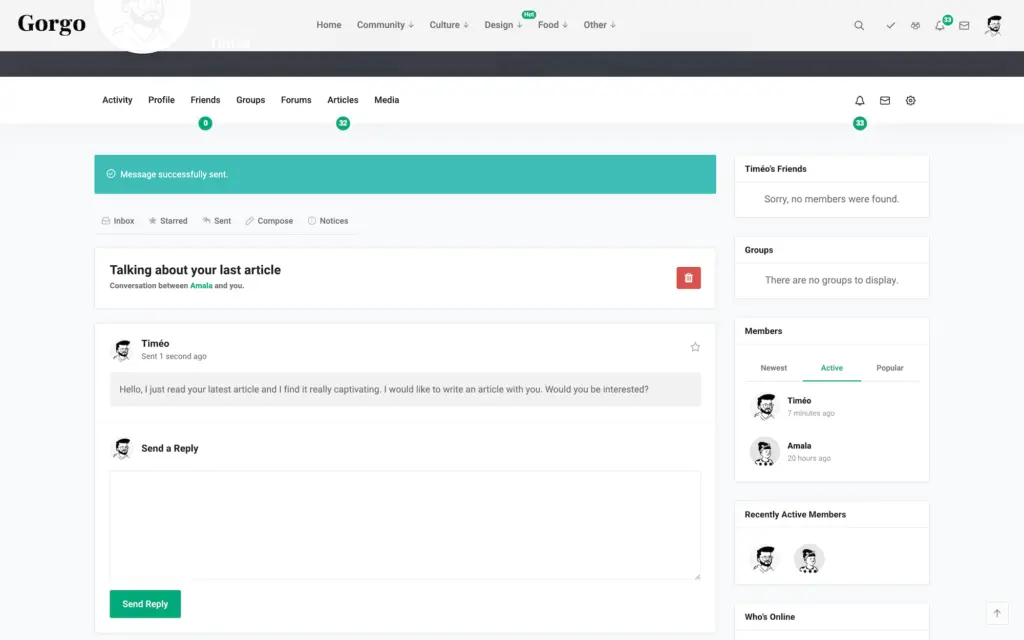Open notifications via the bell icon
This screenshot has width=1024, height=640.
tap(938, 25)
